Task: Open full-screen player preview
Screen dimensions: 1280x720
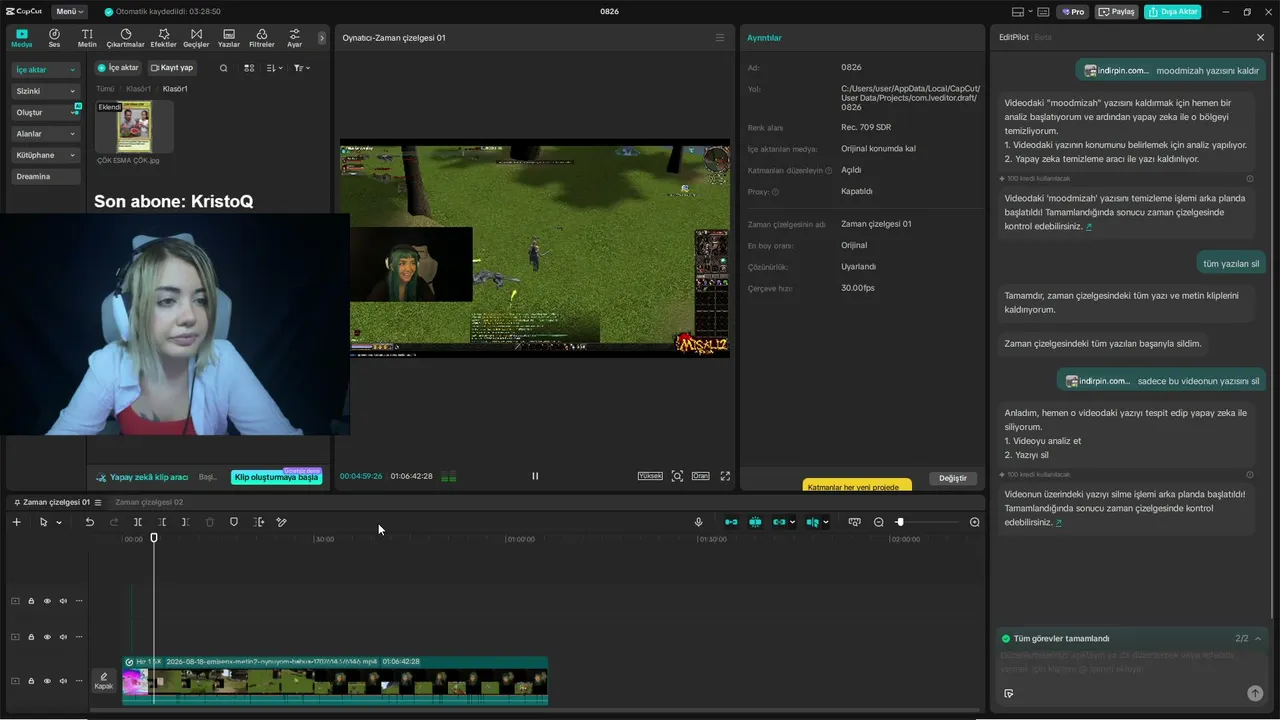Action: click(725, 476)
